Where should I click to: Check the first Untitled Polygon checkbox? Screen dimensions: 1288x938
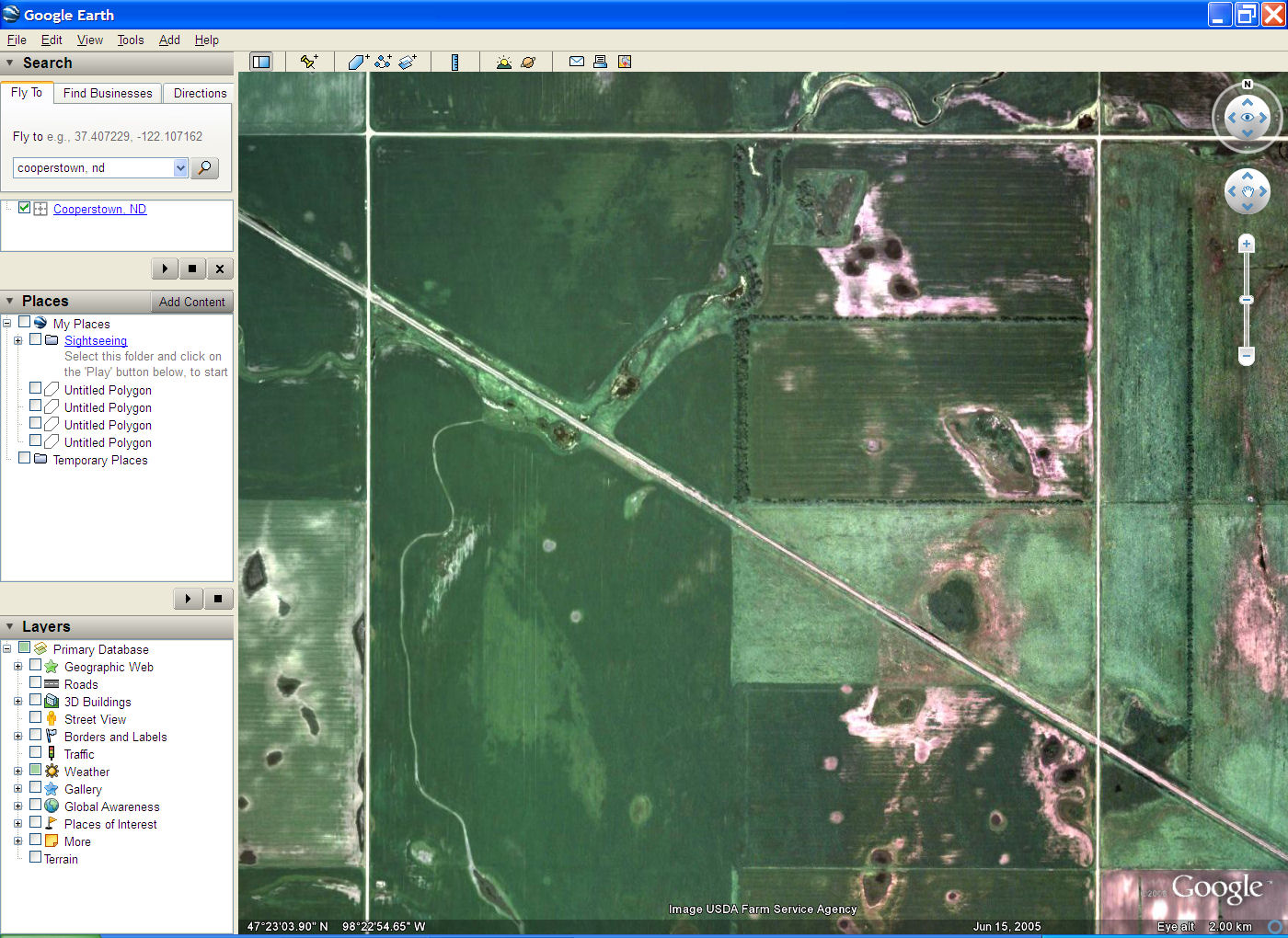pyautogui.click(x=35, y=389)
